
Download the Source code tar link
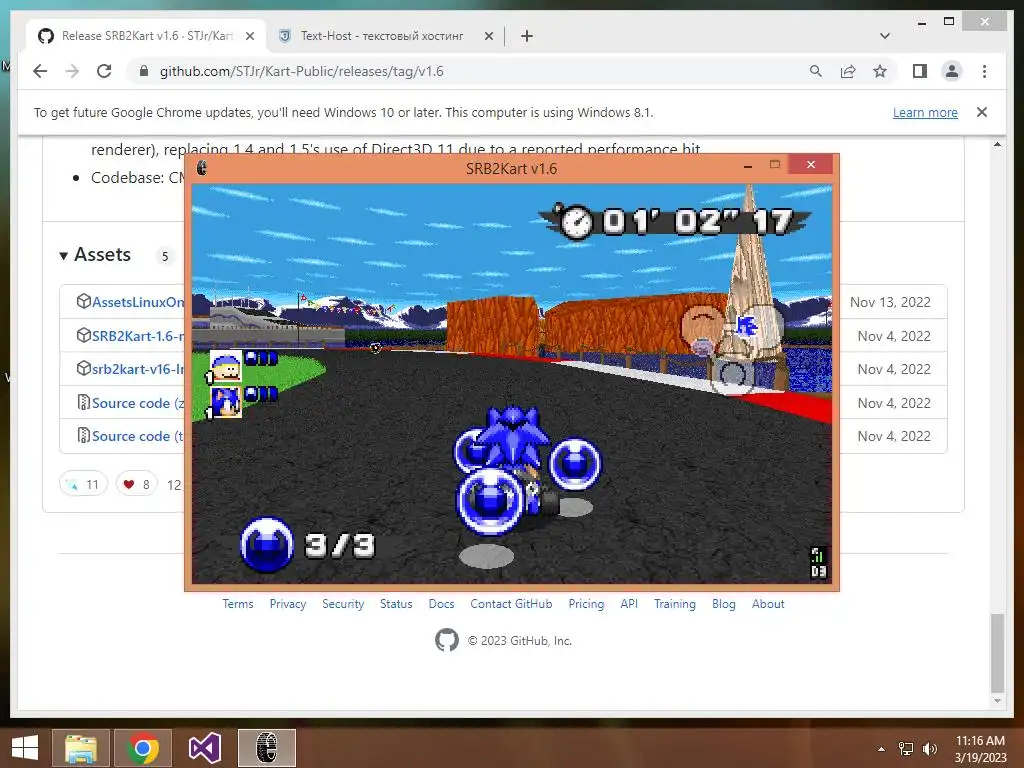pos(137,436)
